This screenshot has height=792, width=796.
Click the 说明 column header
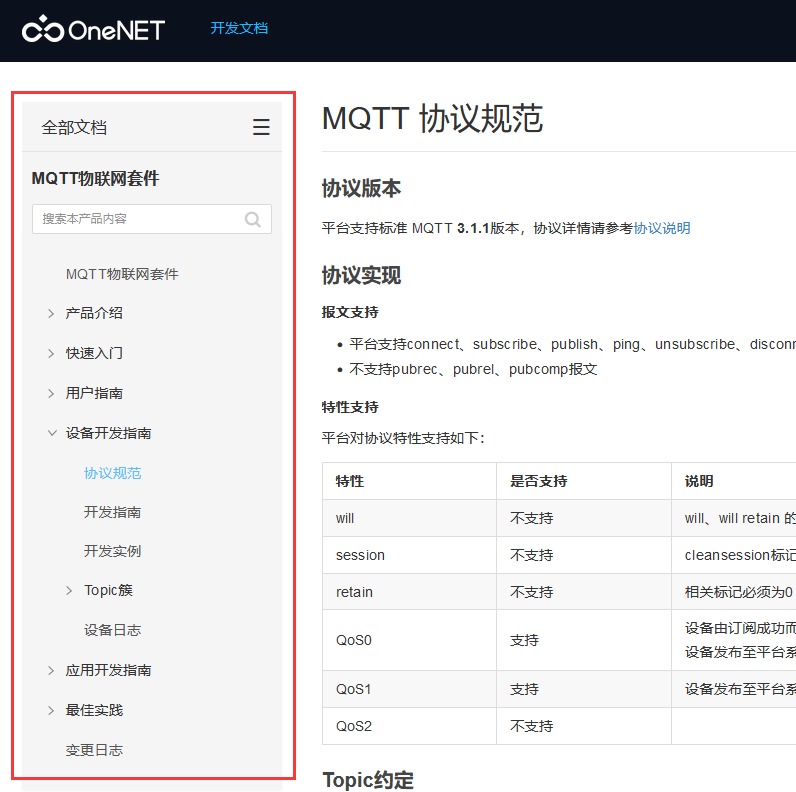click(699, 481)
